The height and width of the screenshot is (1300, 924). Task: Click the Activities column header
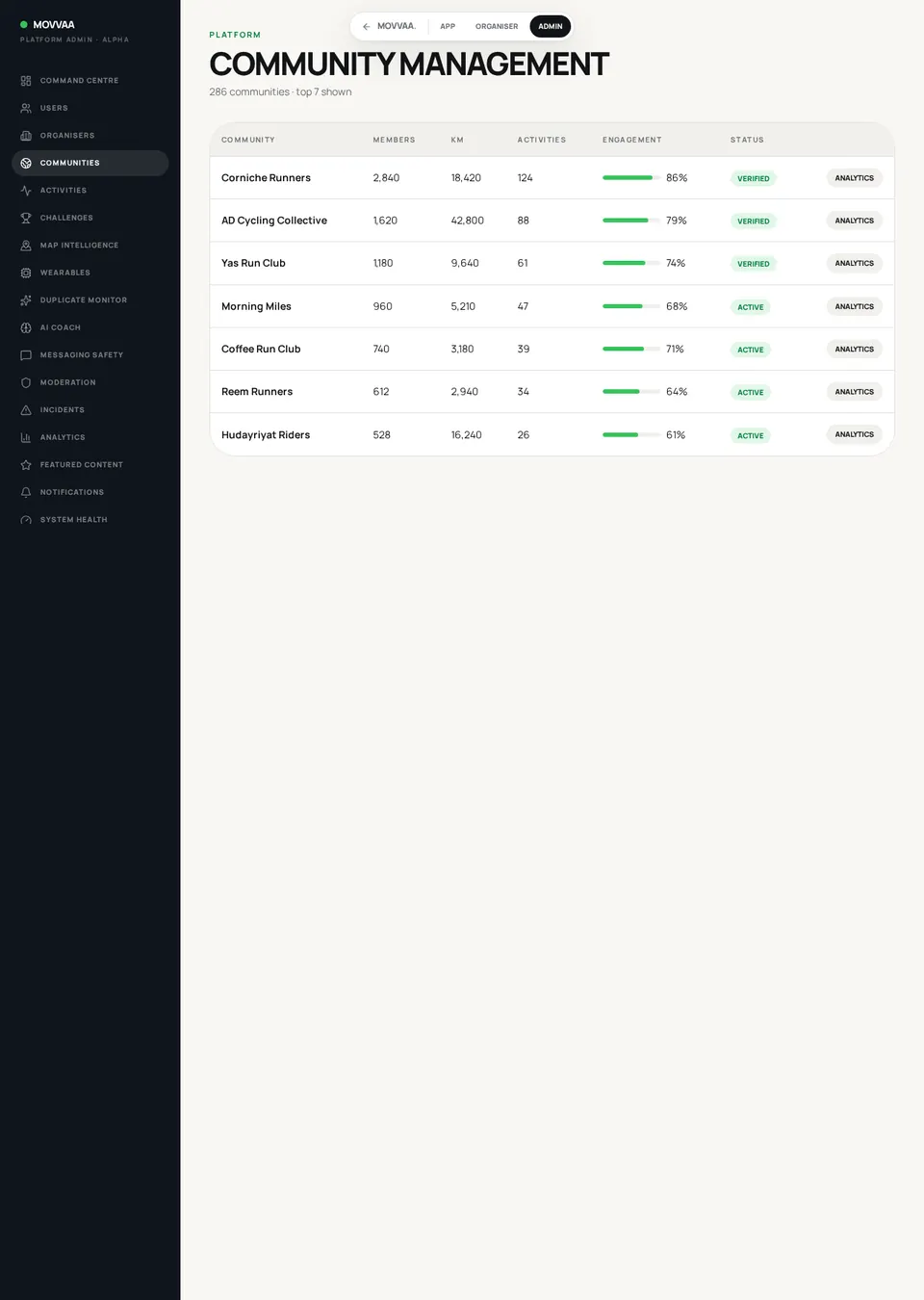[542, 141]
